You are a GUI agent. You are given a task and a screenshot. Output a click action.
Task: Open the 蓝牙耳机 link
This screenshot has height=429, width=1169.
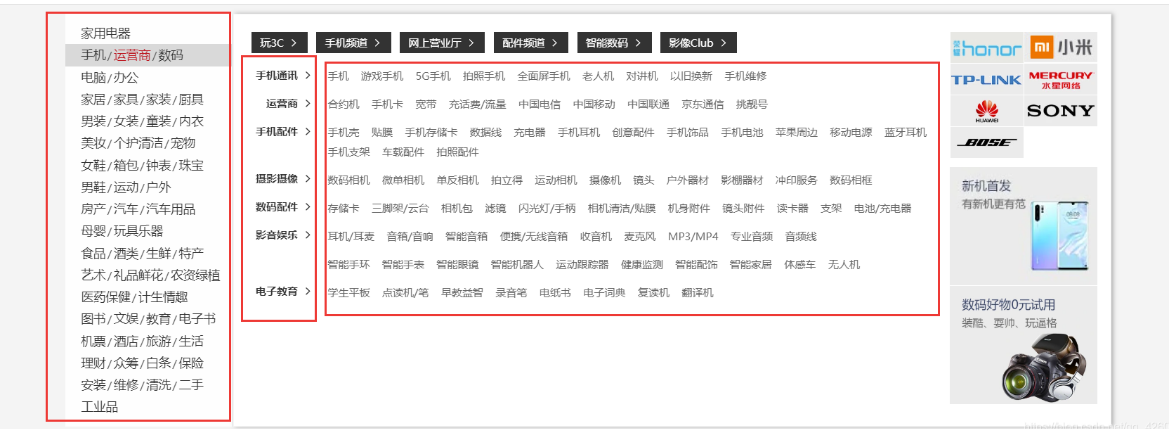906,133
